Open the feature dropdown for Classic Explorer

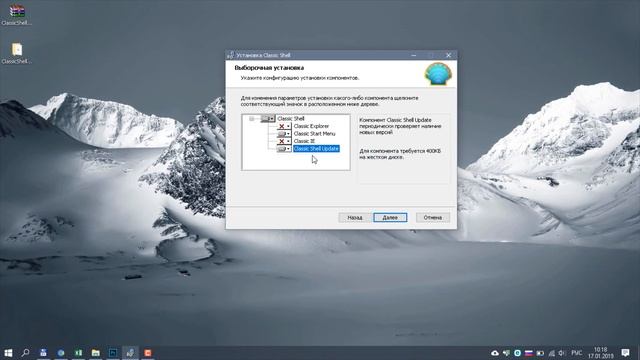[x=284, y=126]
